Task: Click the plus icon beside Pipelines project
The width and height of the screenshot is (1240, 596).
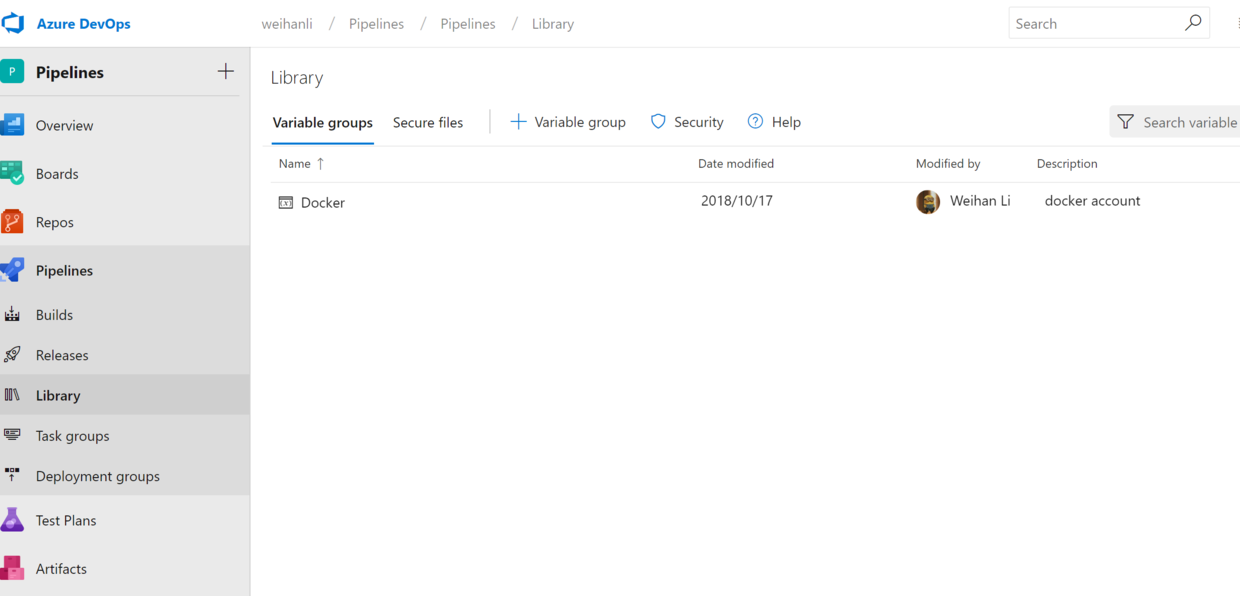Action: pos(226,71)
